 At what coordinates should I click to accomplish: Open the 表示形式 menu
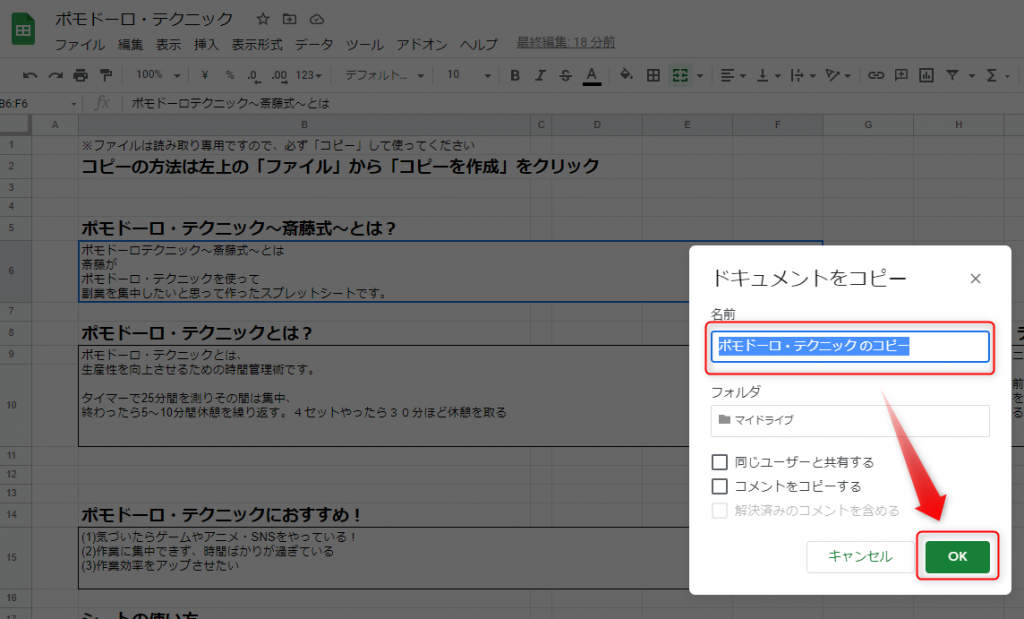click(x=257, y=45)
